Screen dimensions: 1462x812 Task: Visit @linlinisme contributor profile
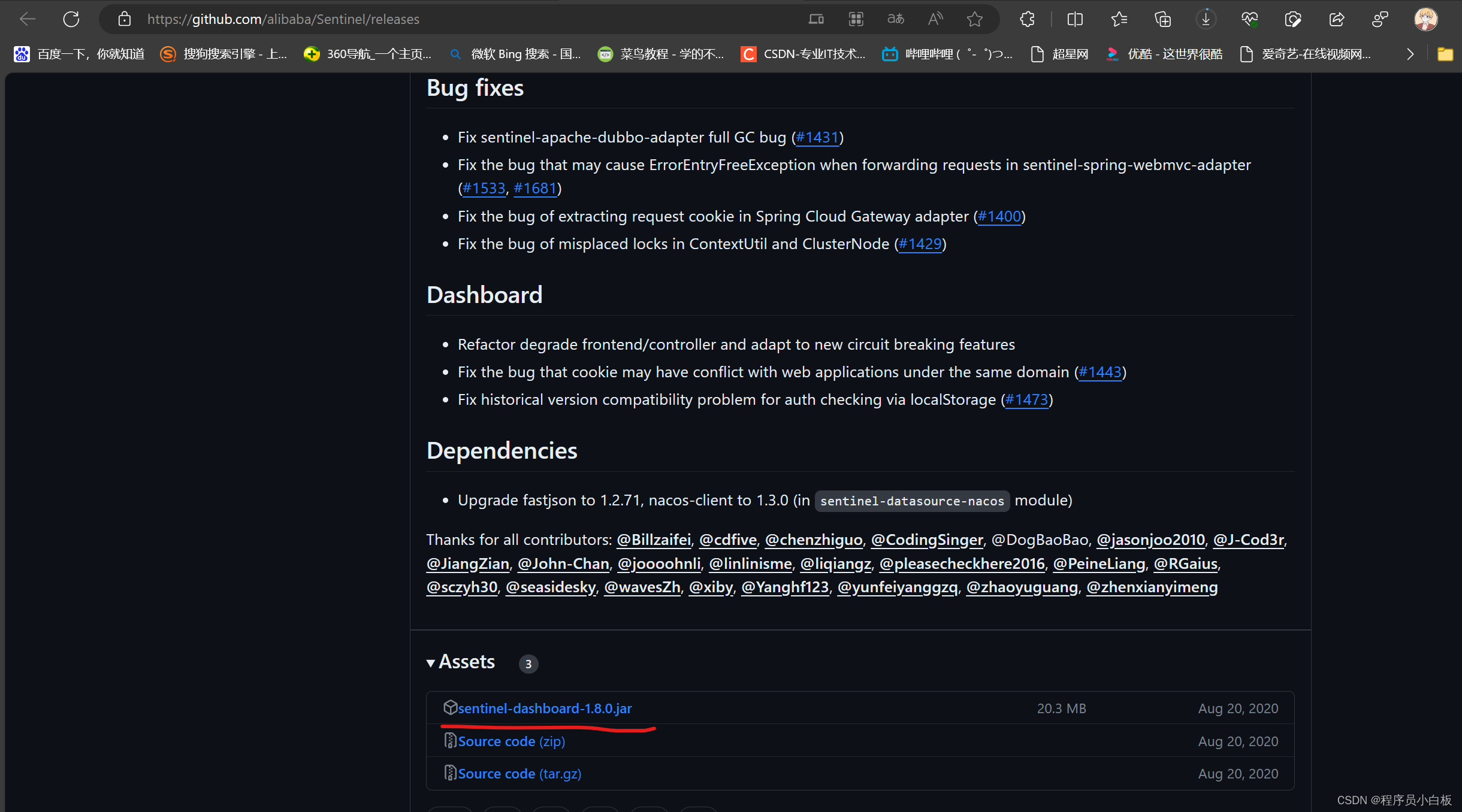click(750, 564)
